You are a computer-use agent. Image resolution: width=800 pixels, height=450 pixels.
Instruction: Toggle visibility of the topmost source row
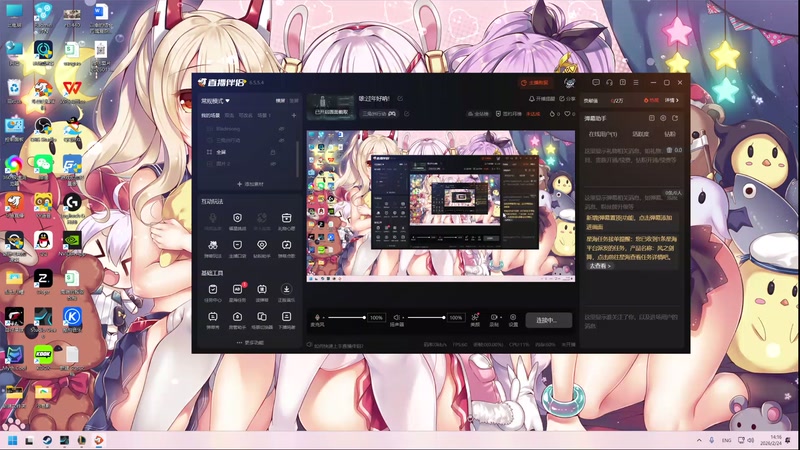pyautogui.click(x=281, y=129)
